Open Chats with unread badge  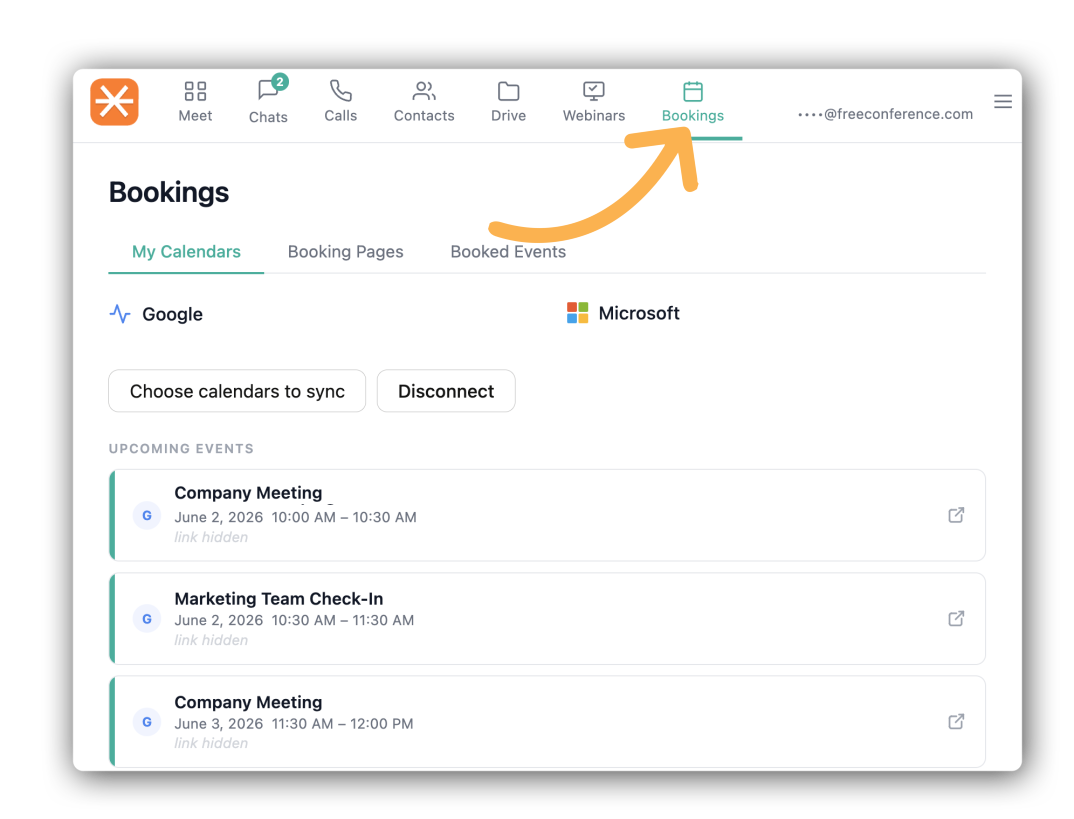pyautogui.click(x=268, y=90)
